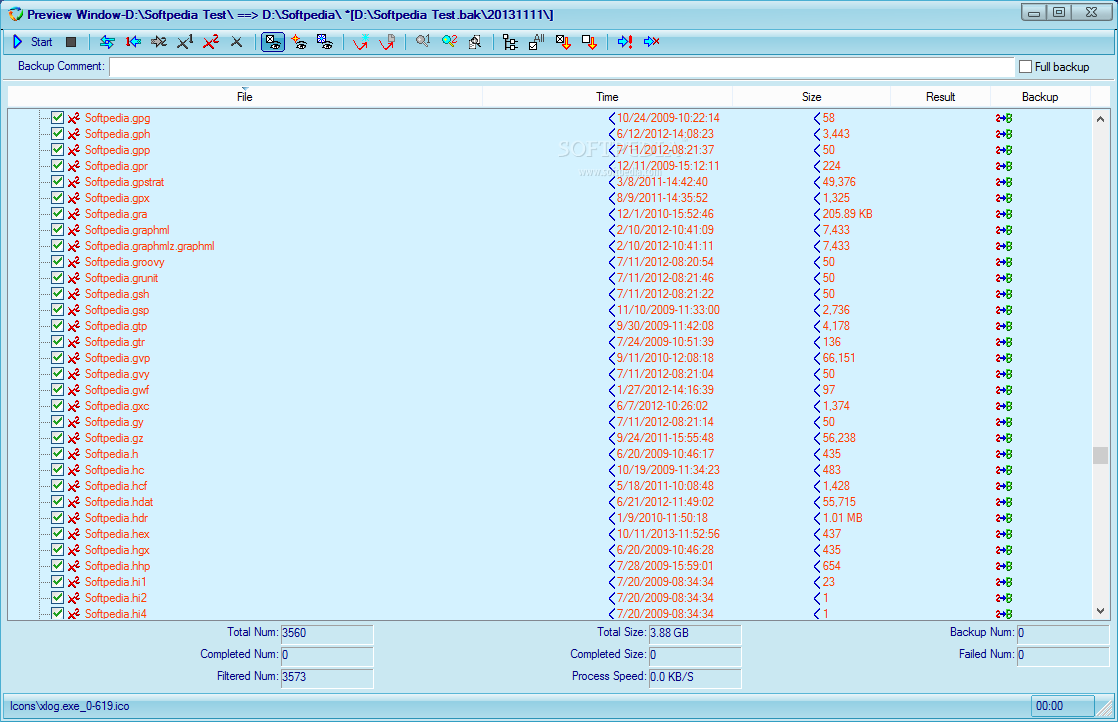Click the scroll down arrow of file list

point(1100,611)
